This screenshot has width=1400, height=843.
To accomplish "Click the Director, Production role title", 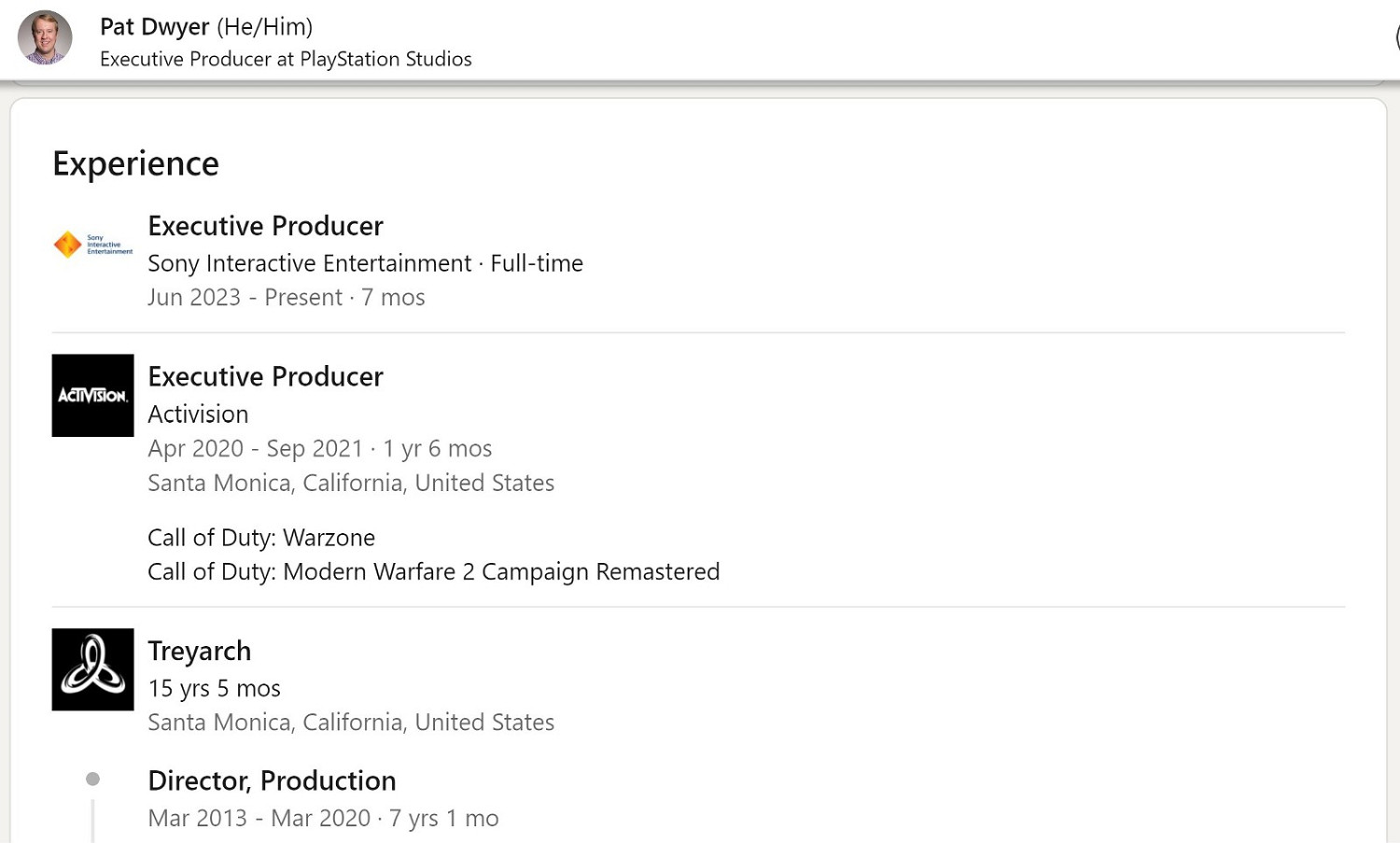I will [x=272, y=780].
